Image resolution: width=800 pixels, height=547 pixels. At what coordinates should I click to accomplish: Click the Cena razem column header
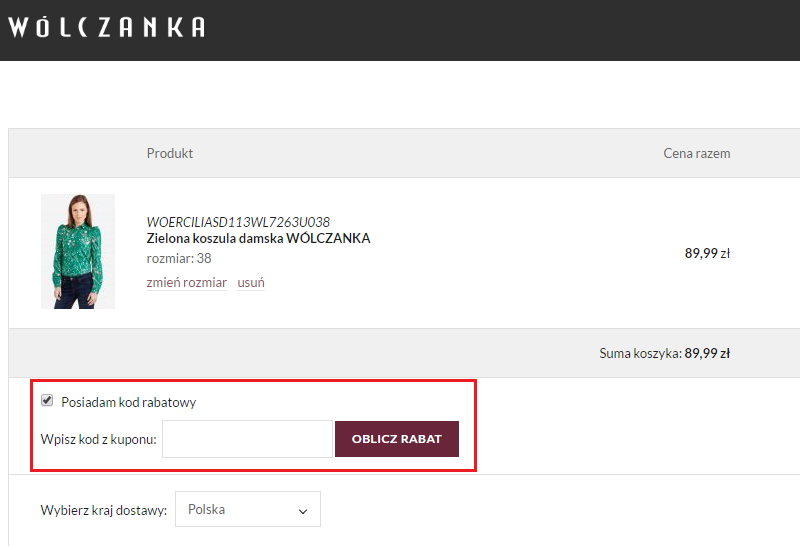coord(696,153)
